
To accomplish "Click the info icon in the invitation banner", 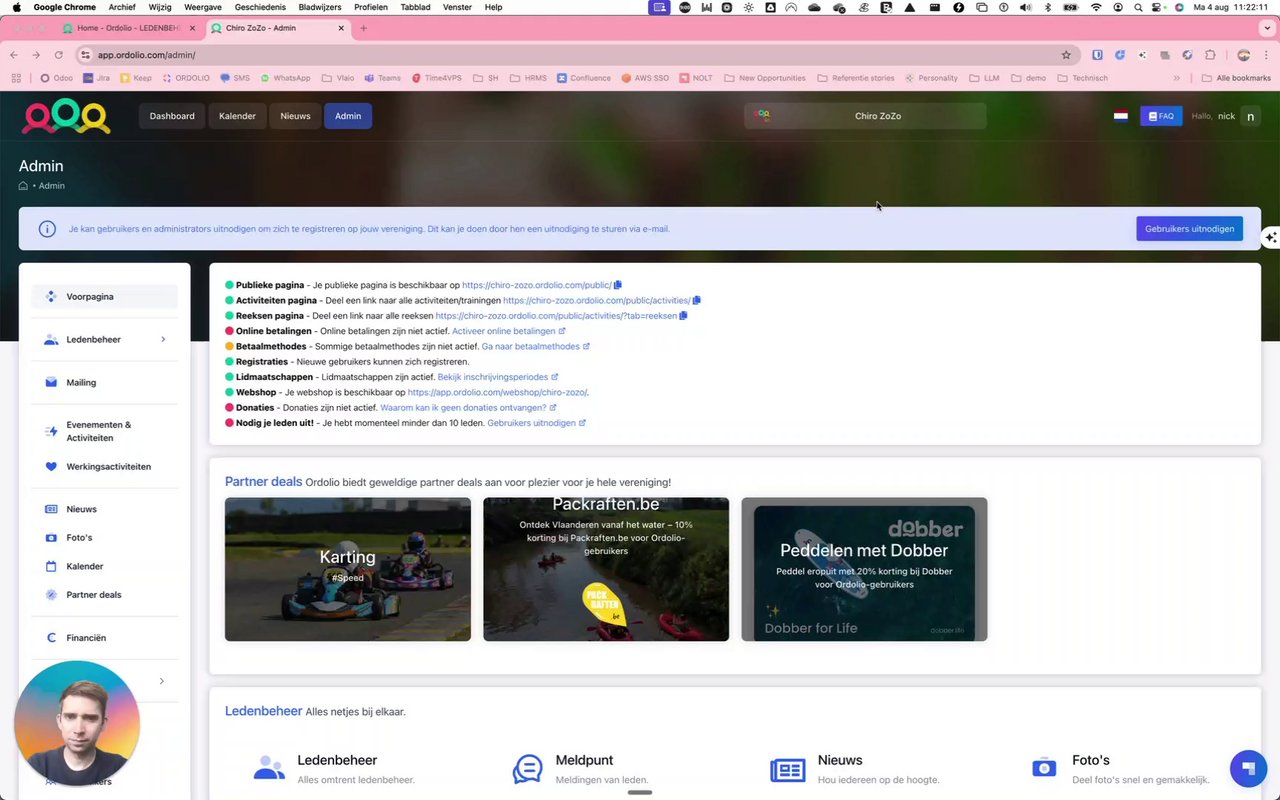I will point(47,229).
